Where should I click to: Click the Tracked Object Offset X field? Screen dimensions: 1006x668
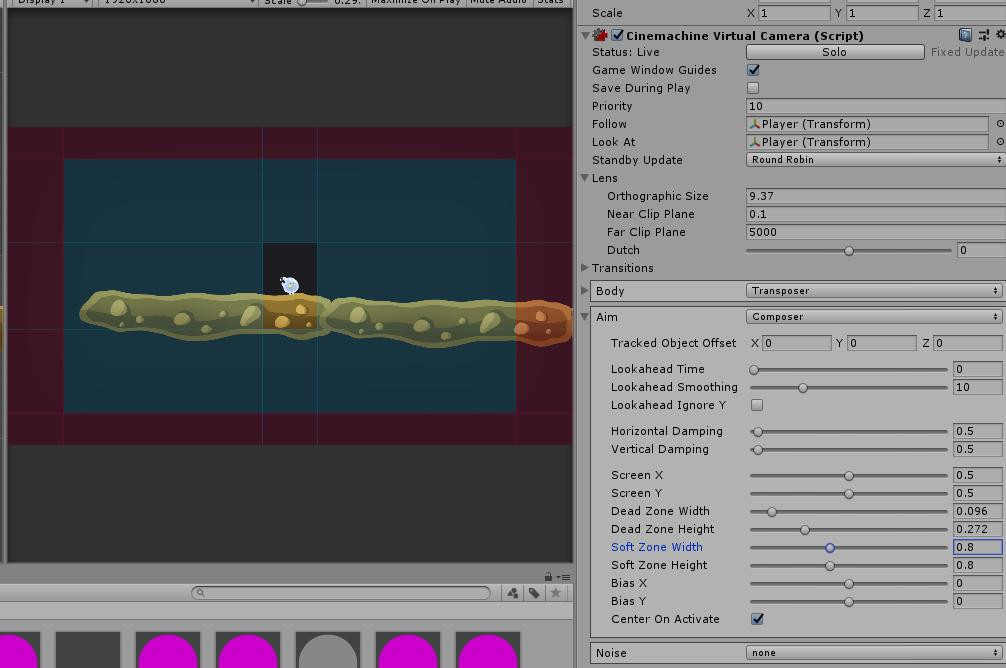coord(796,343)
